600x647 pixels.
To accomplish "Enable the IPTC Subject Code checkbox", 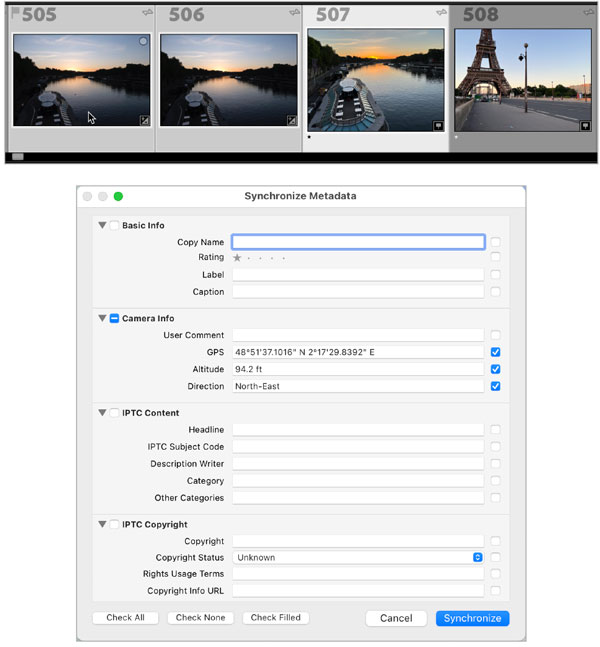I will [x=496, y=446].
